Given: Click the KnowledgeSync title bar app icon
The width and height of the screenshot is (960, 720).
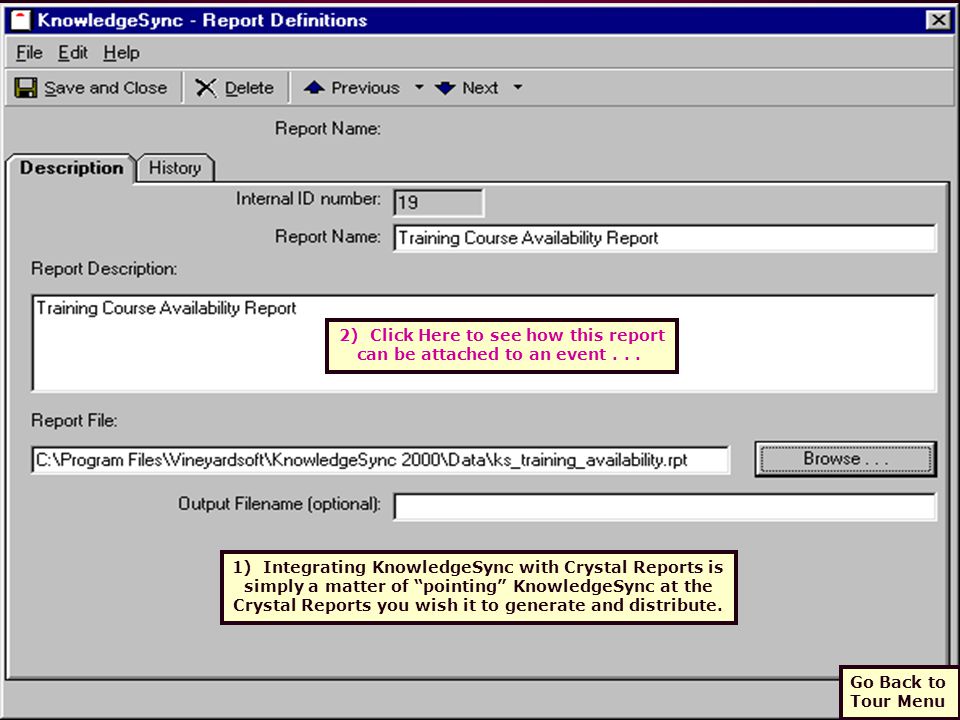Looking at the screenshot, I should [x=20, y=20].
